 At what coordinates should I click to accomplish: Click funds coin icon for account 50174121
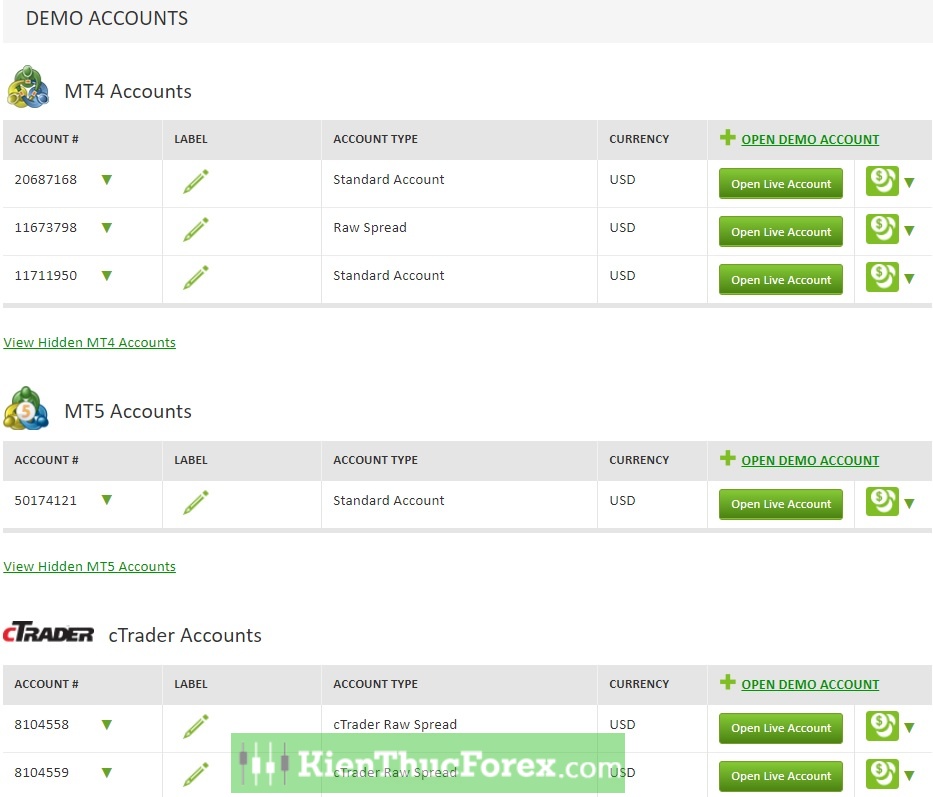882,502
